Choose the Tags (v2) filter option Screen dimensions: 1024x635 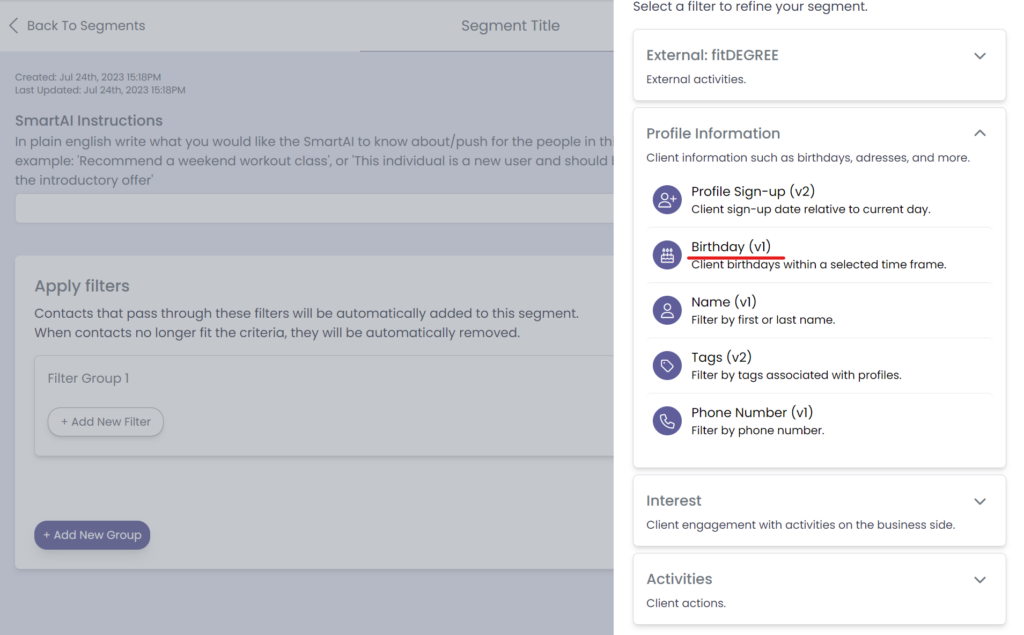point(721,357)
